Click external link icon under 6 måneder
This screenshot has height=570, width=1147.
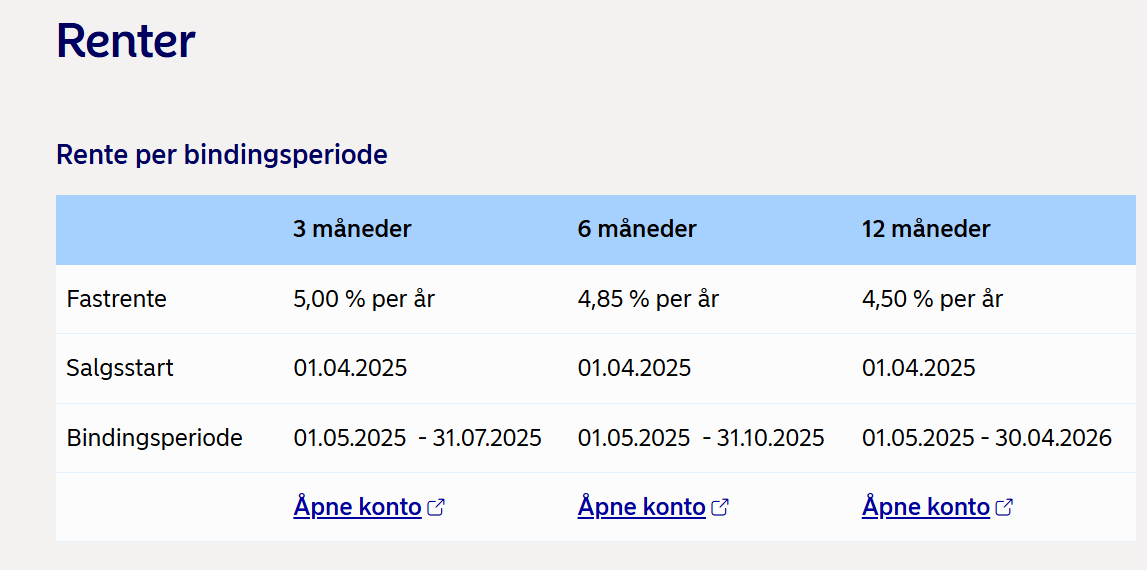[x=721, y=507]
